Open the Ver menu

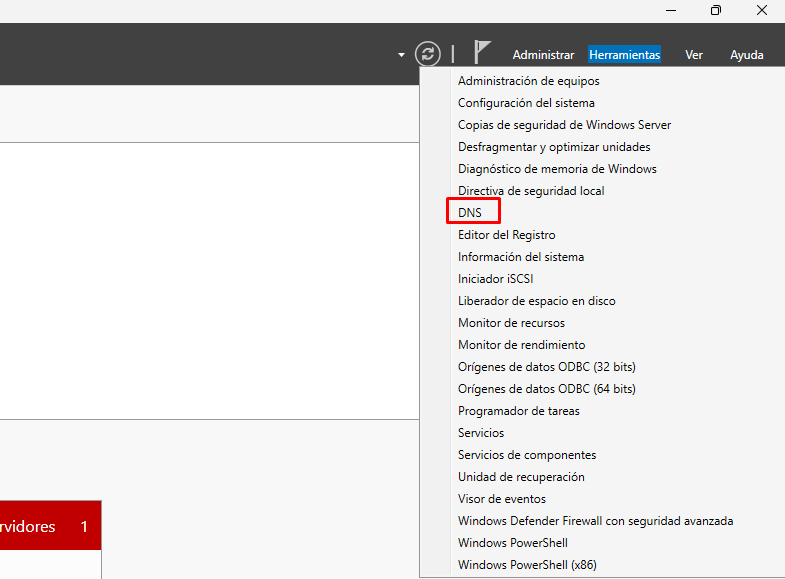(x=694, y=55)
